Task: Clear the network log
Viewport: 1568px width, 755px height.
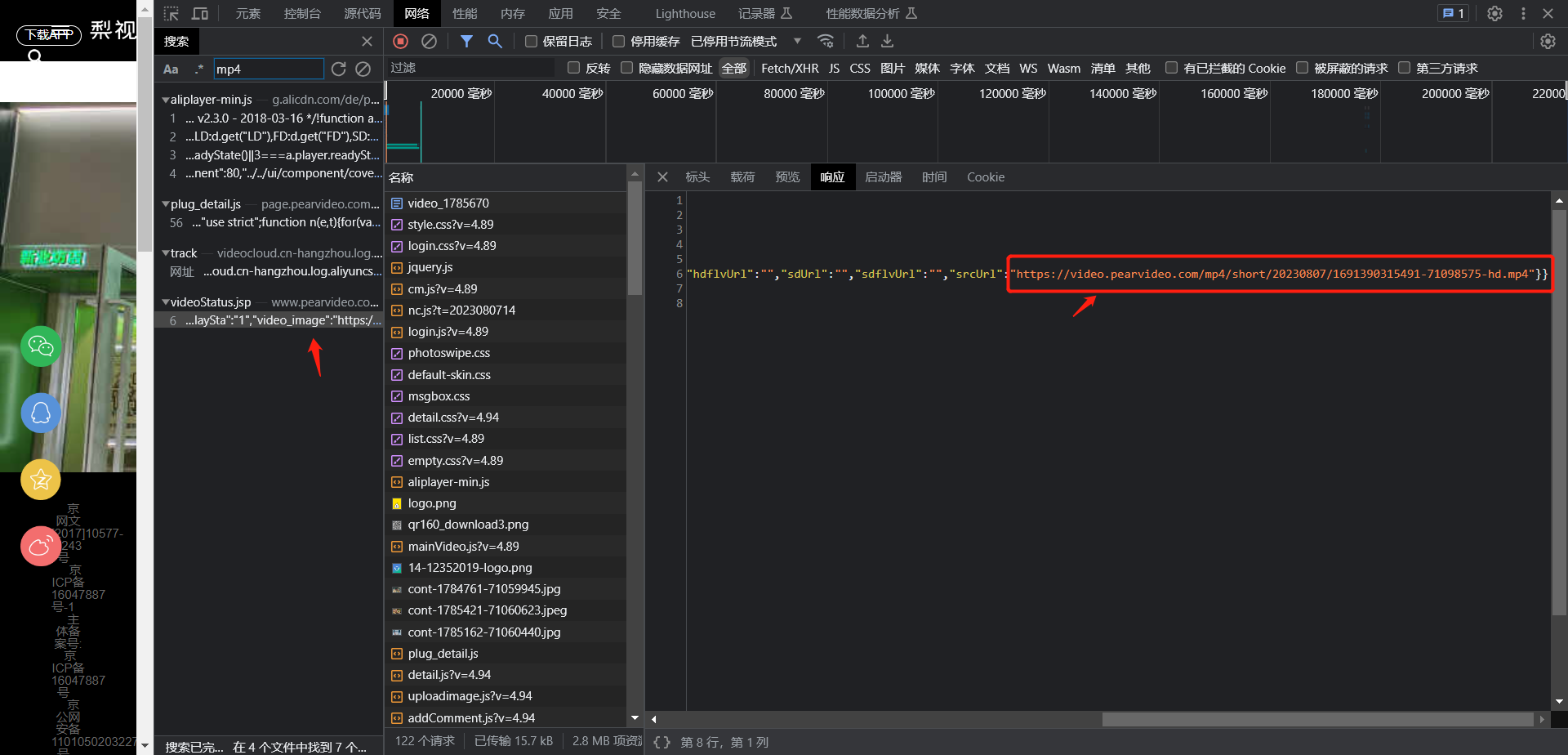Action: (x=429, y=41)
